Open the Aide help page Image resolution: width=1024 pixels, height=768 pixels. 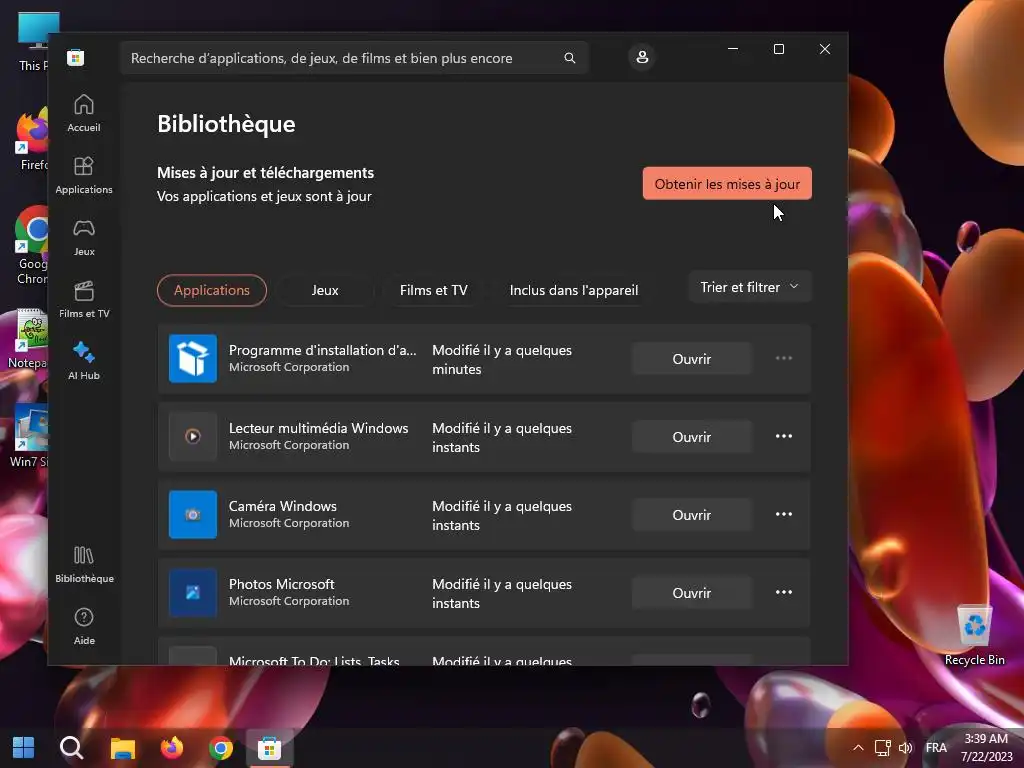[x=84, y=626]
